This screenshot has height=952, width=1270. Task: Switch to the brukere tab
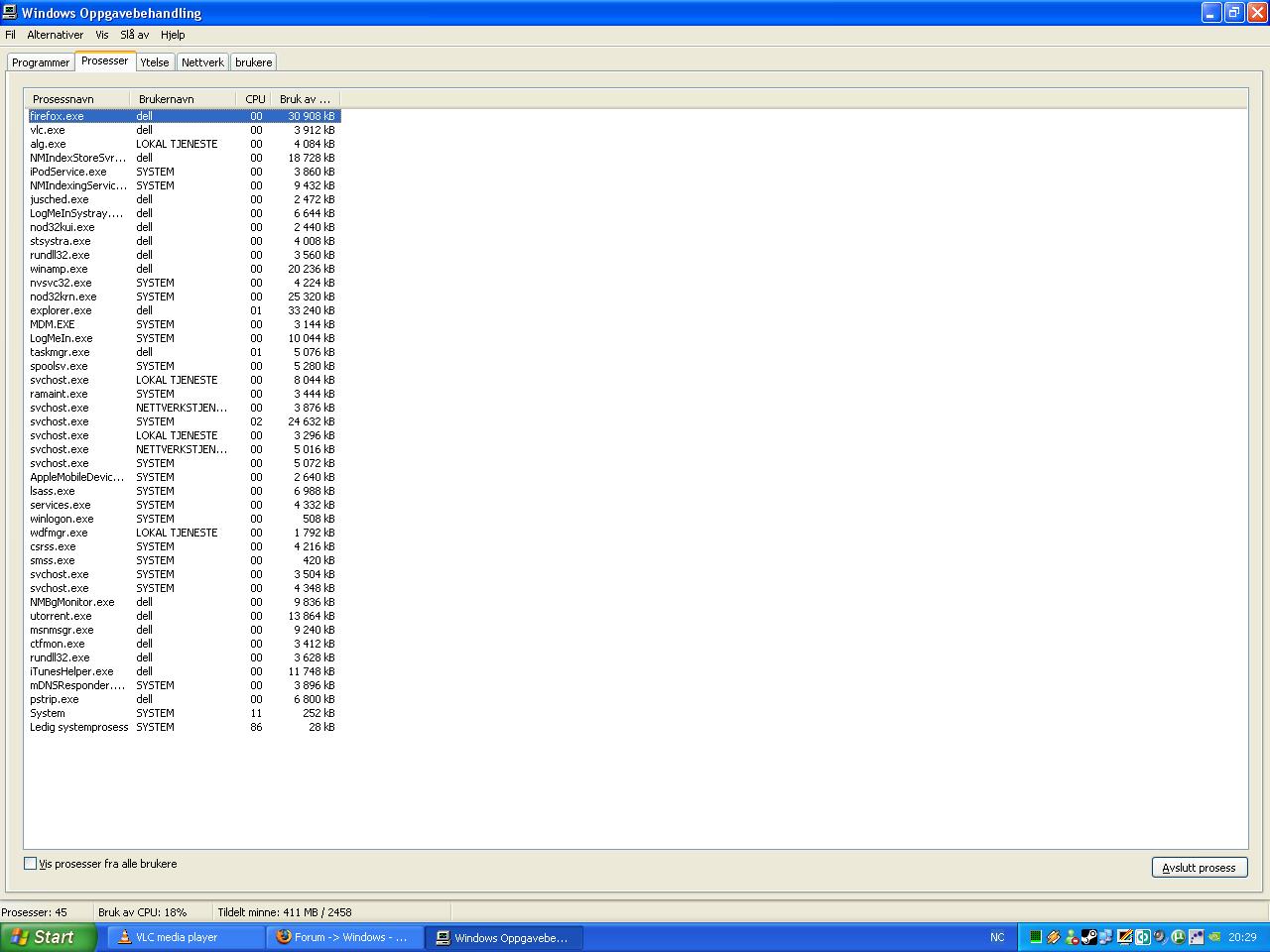tap(254, 62)
